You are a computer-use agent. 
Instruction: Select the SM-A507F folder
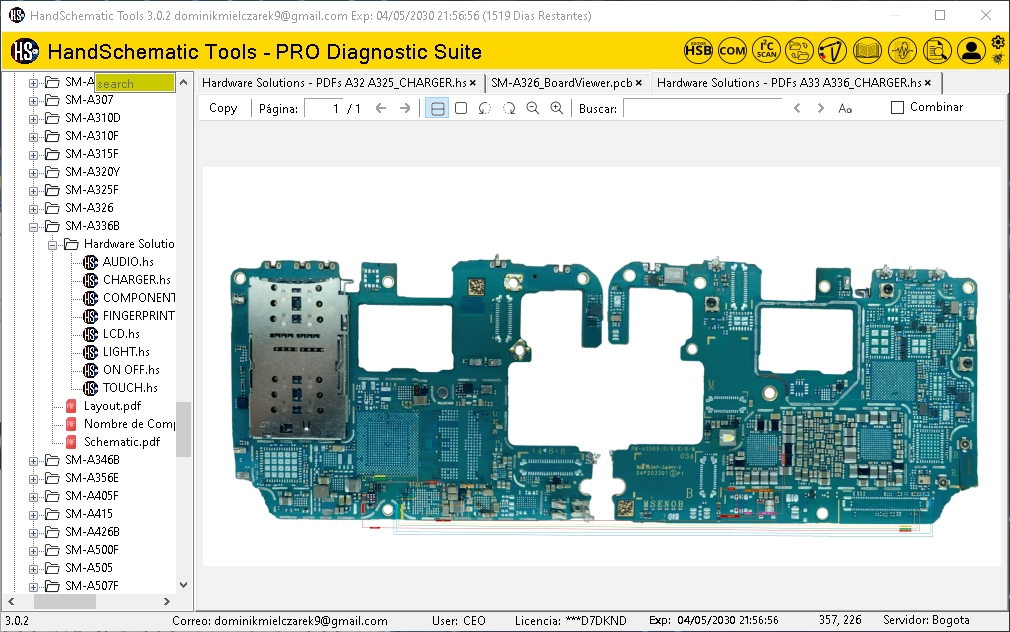(x=91, y=586)
